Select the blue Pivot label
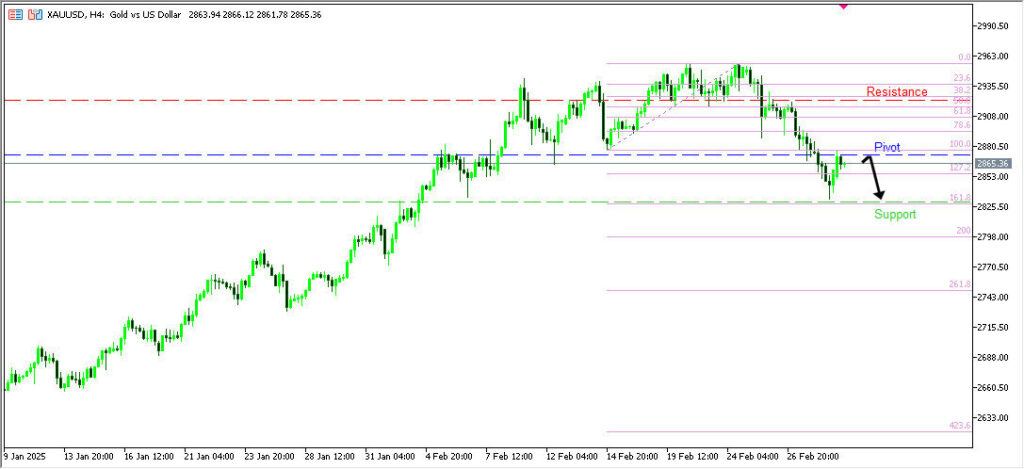The width and height of the screenshot is (1024, 469). pyautogui.click(x=887, y=147)
